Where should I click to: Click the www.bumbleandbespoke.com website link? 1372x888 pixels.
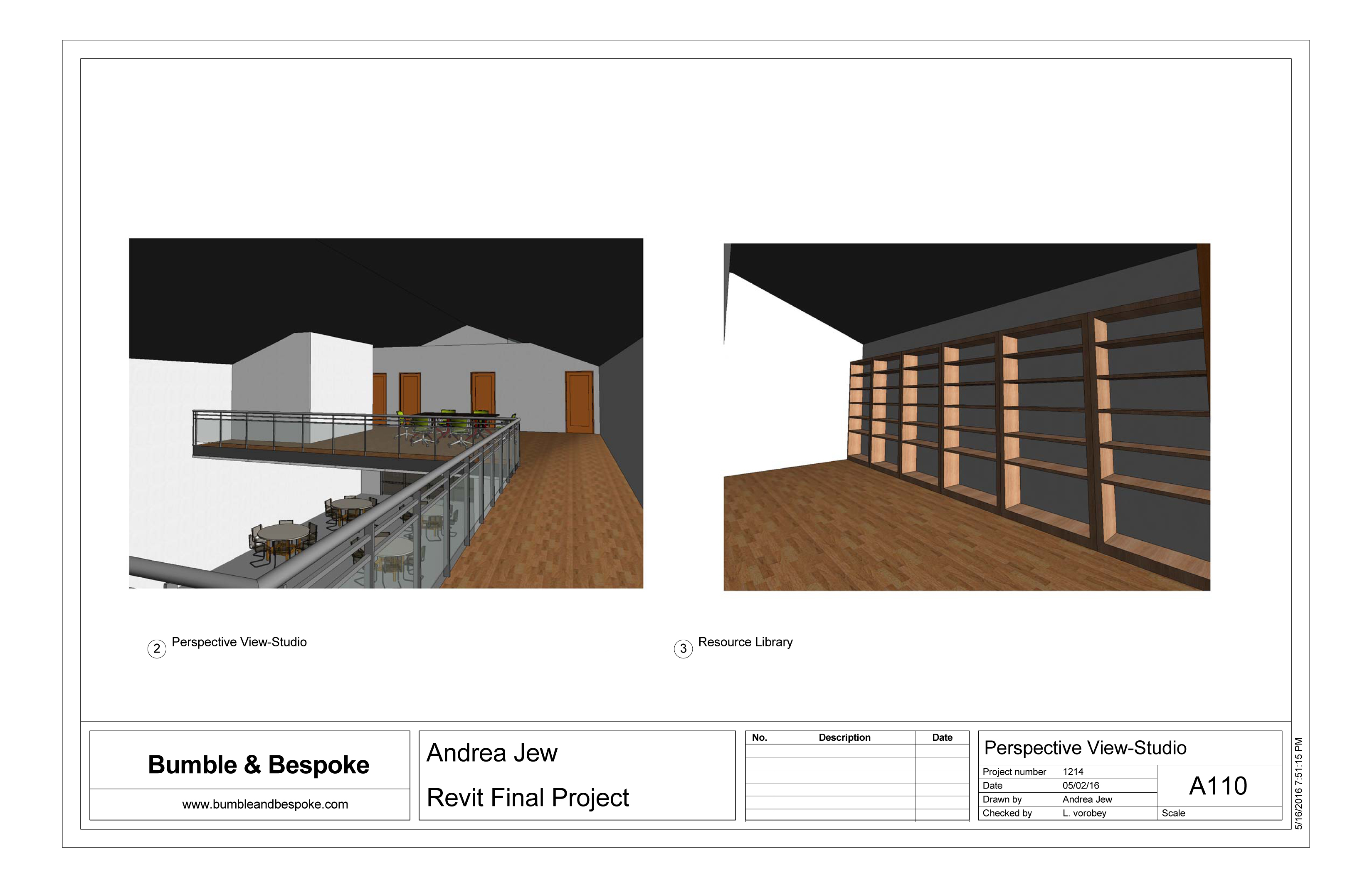(265, 804)
